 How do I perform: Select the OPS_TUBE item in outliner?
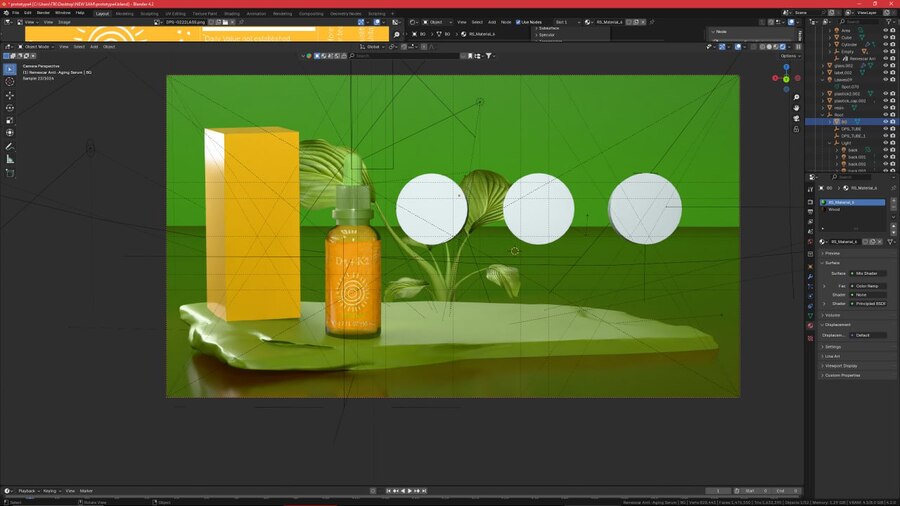click(x=851, y=129)
